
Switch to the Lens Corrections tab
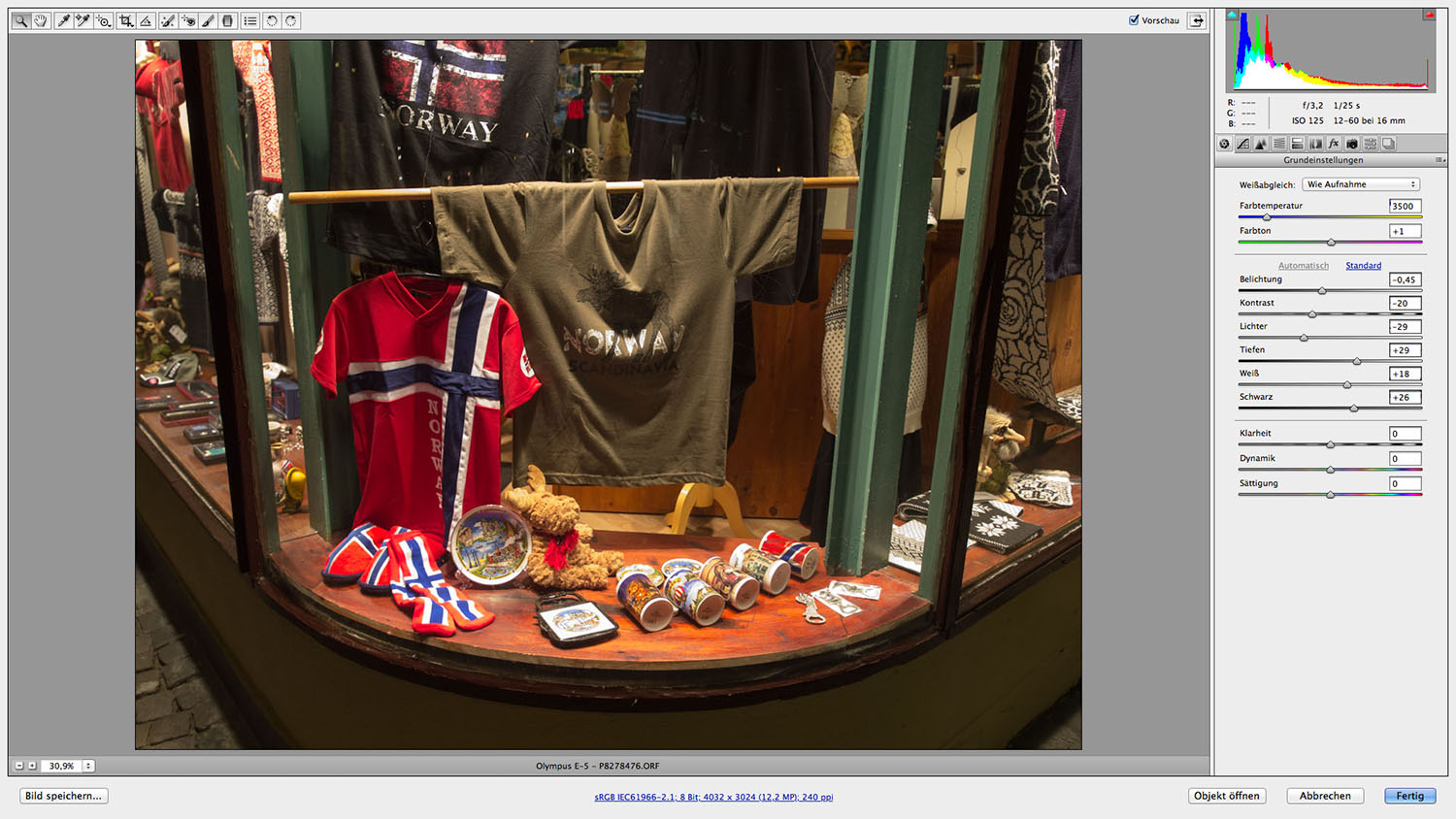point(1315,144)
